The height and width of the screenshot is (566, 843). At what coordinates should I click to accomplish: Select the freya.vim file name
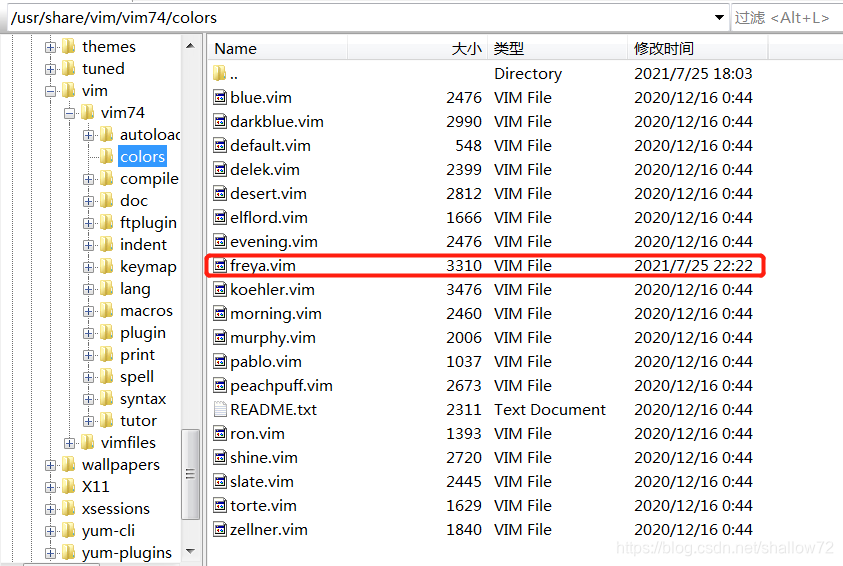coord(263,266)
